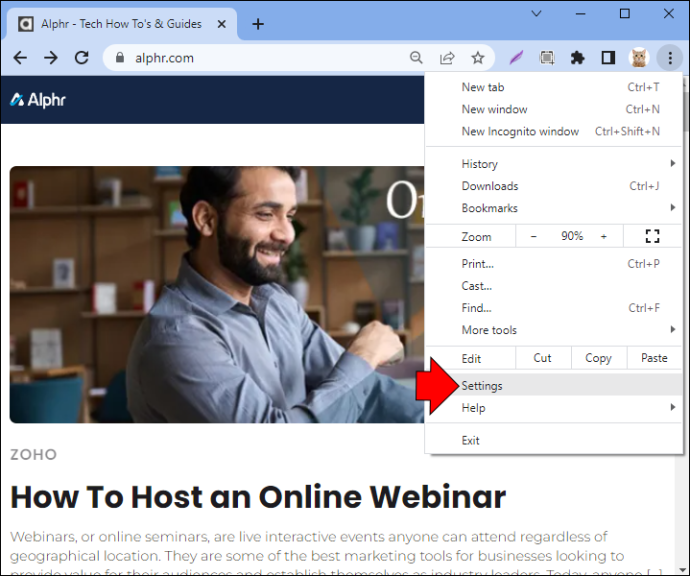Viewport: 690px width, 576px height.
Task: Reload the alphr.com page
Action: tap(81, 58)
